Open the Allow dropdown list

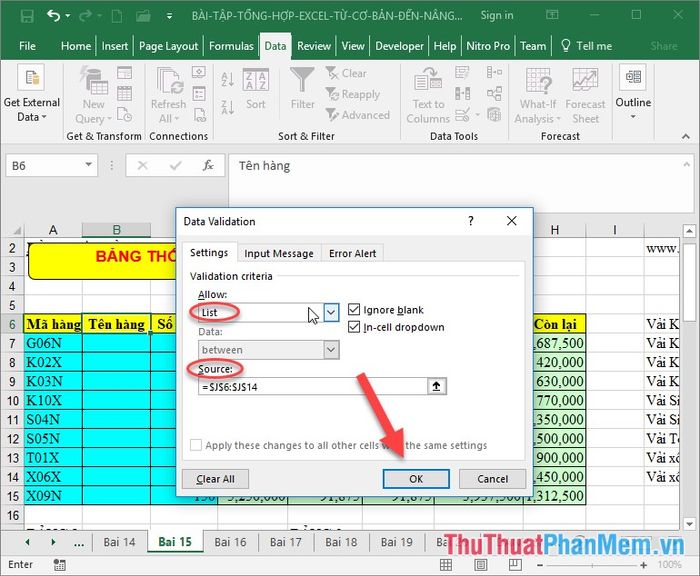331,313
